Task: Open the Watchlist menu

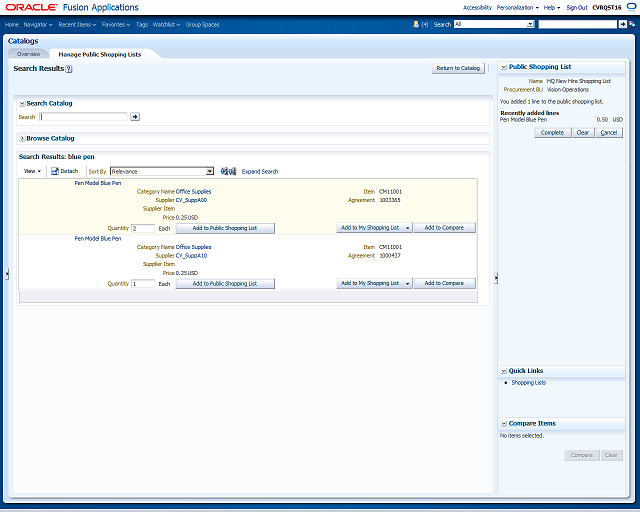Action: pos(166,24)
